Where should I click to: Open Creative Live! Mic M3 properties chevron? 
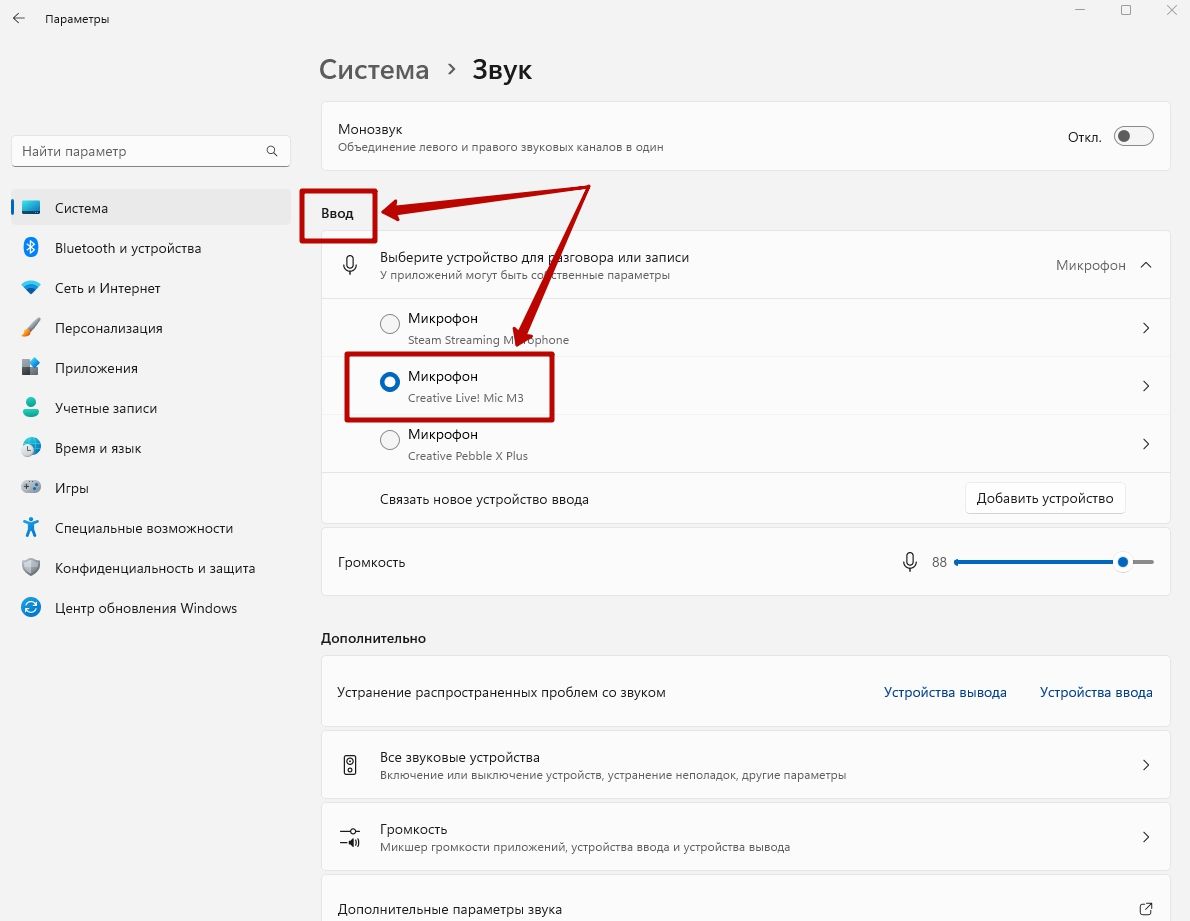[x=1146, y=386]
